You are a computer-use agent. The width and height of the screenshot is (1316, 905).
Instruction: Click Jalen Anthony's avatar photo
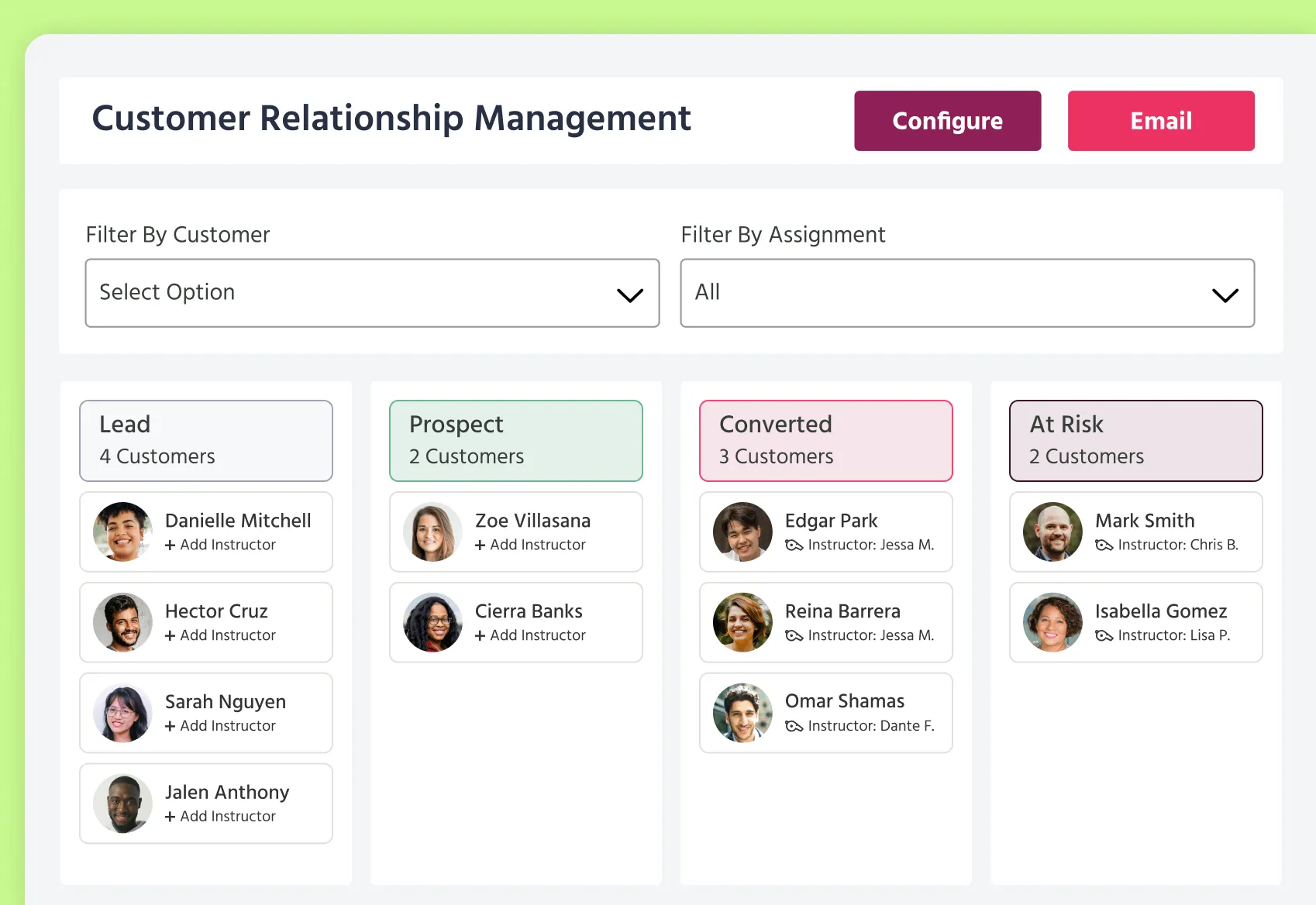[x=122, y=803]
